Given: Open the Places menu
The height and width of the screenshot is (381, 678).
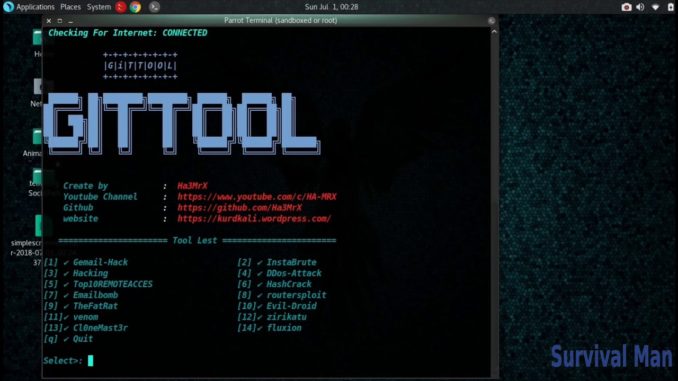Looking at the screenshot, I should coord(70,7).
